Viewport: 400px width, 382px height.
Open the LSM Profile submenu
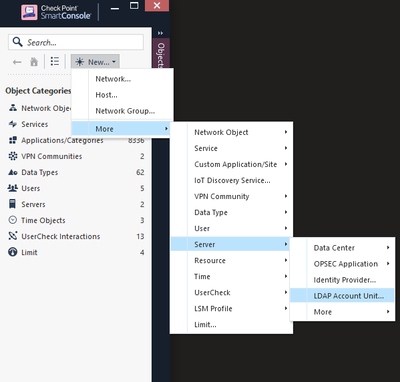pyautogui.click(x=231, y=308)
